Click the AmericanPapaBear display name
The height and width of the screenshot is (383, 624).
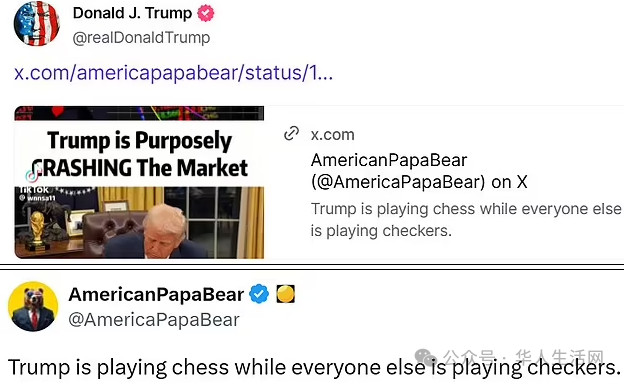[x=156, y=295]
